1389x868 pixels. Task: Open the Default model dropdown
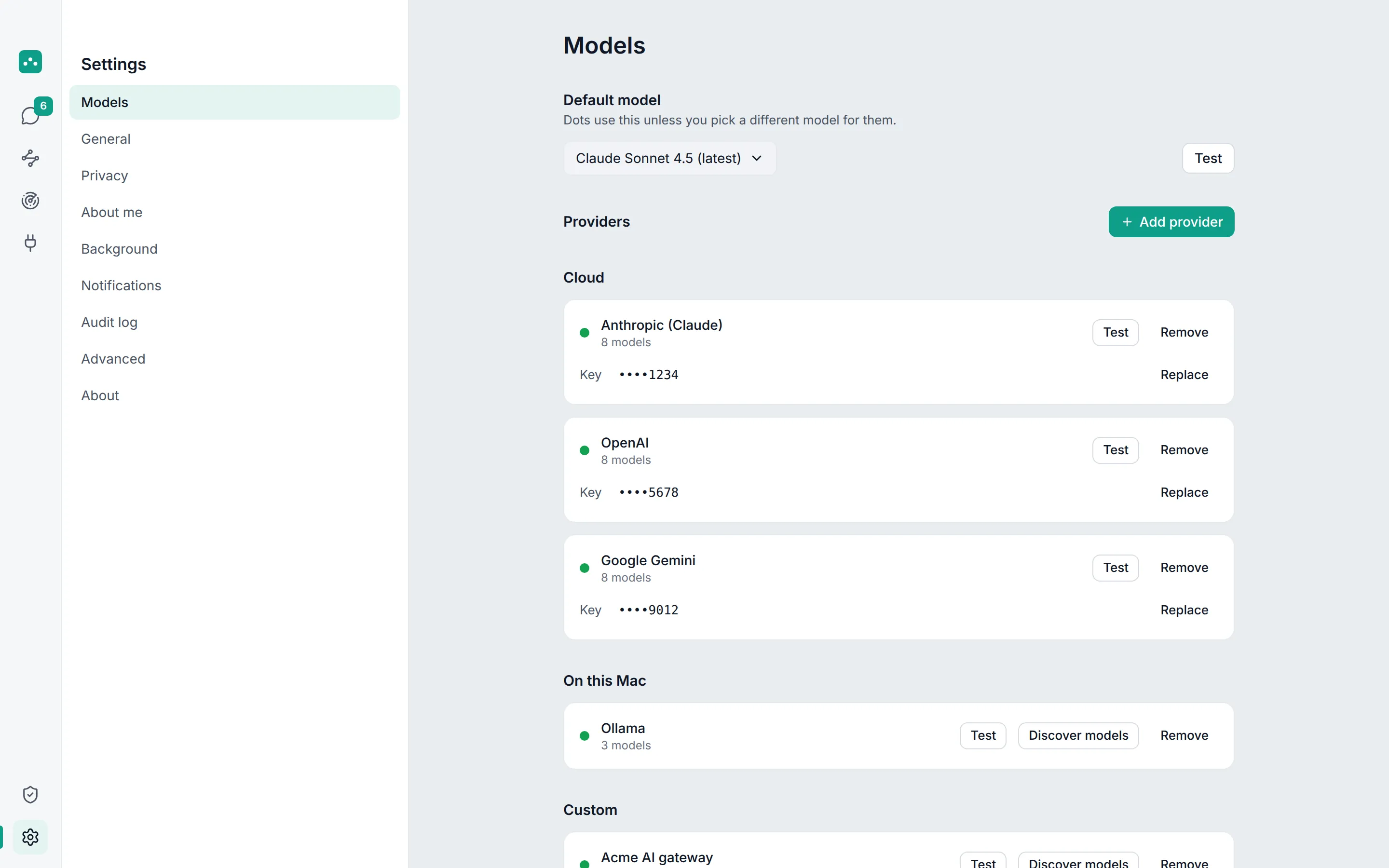tap(669, 158)
